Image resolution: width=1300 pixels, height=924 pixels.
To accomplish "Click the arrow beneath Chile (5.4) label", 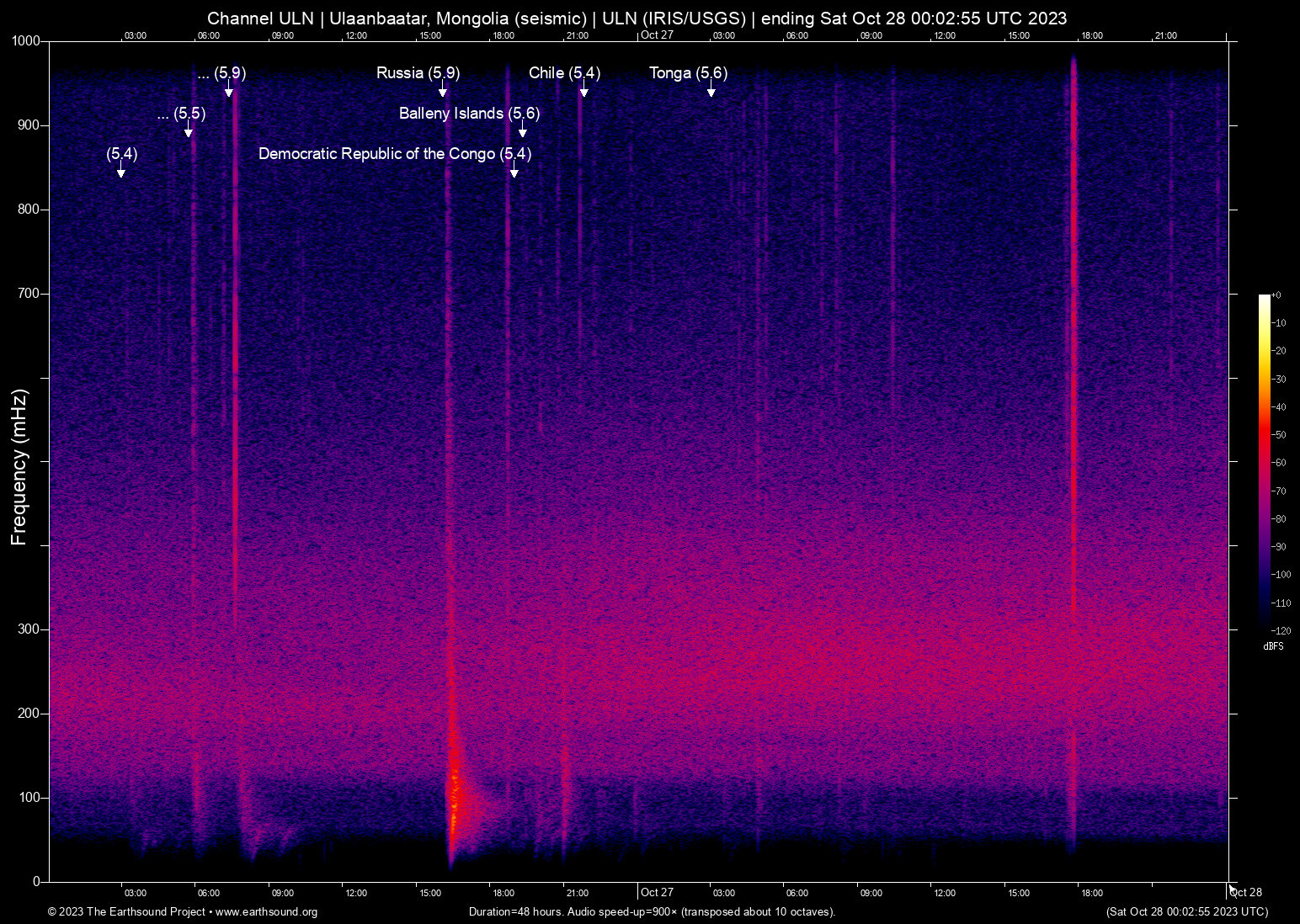I will (x=583, y=91).
